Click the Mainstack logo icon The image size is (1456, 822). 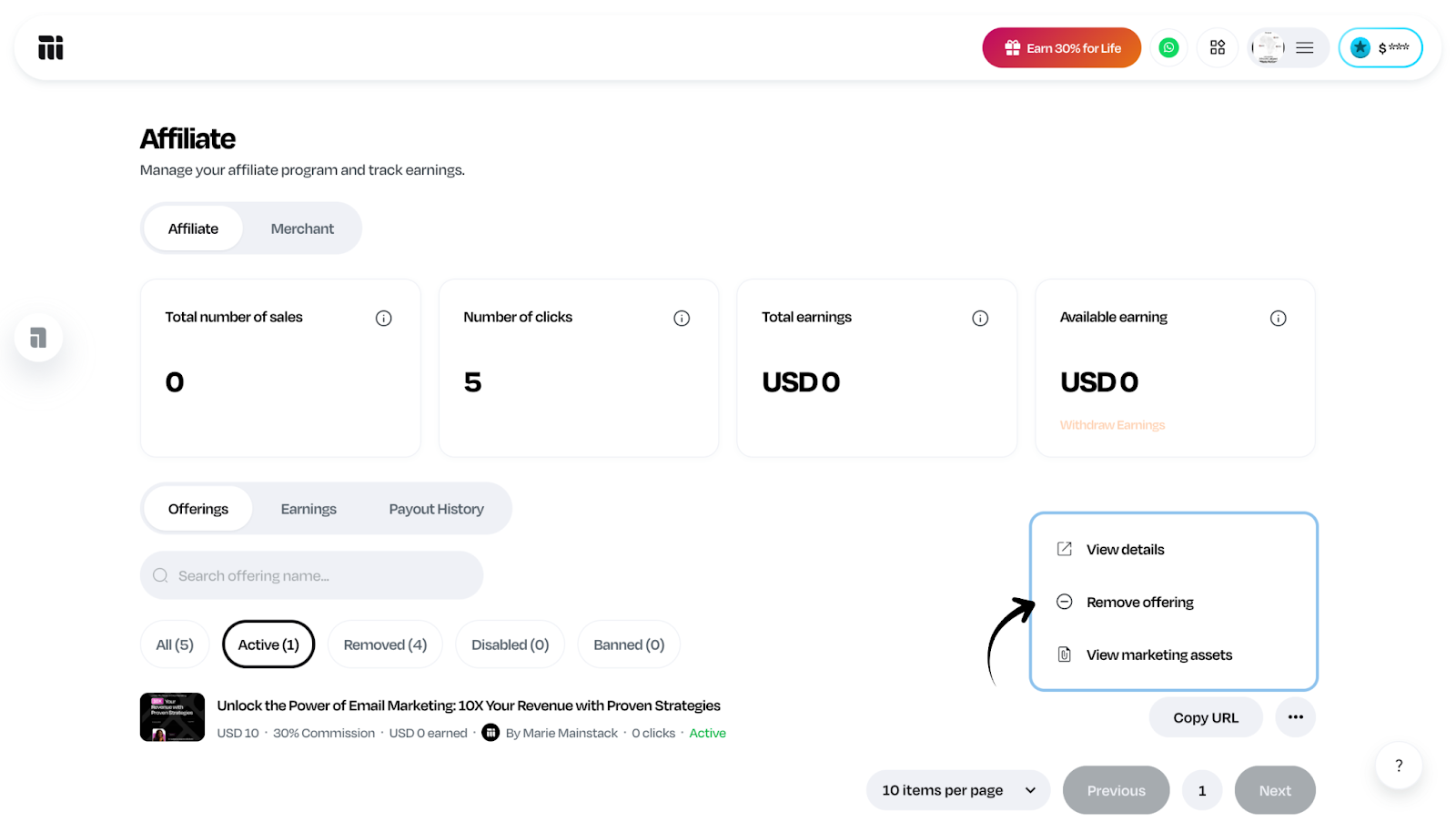point(51,47)
